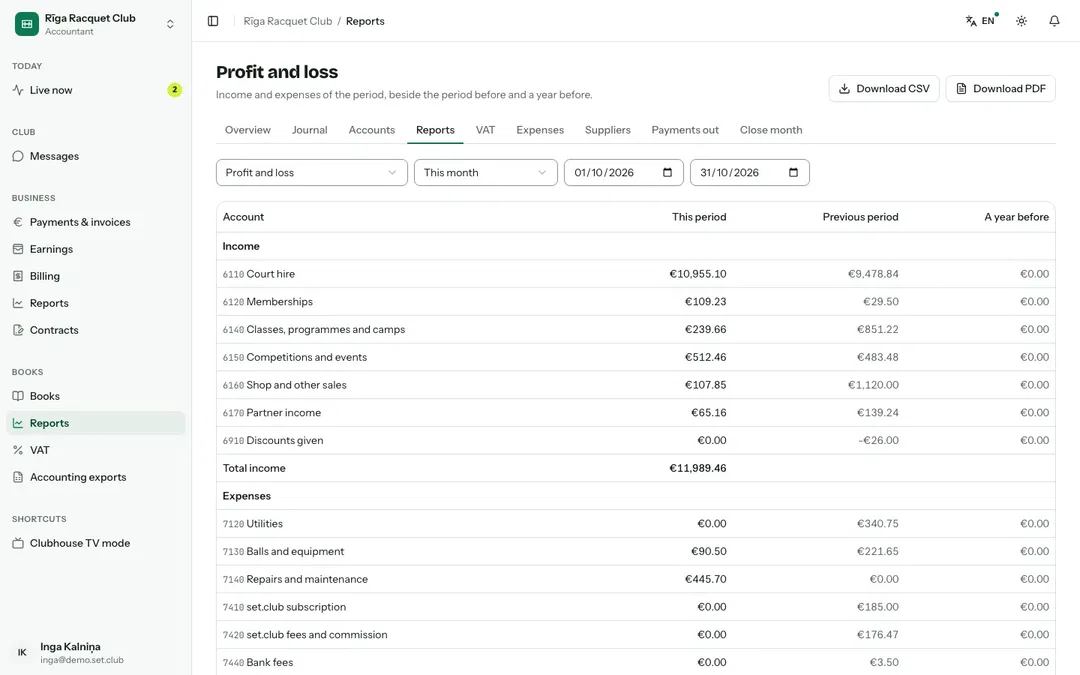Screen dimensions: 1080x675
Task: Click the Contracts document icon
Action: coord(18,330)
